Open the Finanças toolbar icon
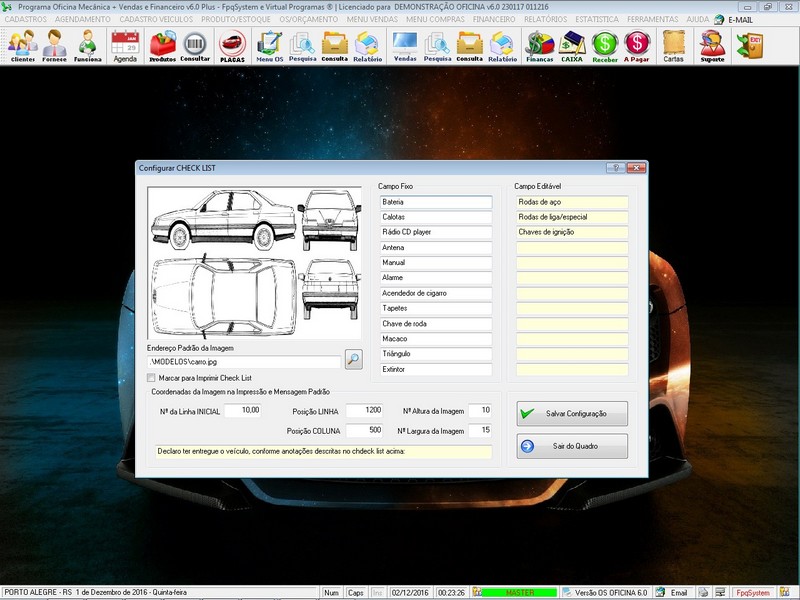Image resolution: width=800 pixels, height=600 pixels. click(540, 45)
